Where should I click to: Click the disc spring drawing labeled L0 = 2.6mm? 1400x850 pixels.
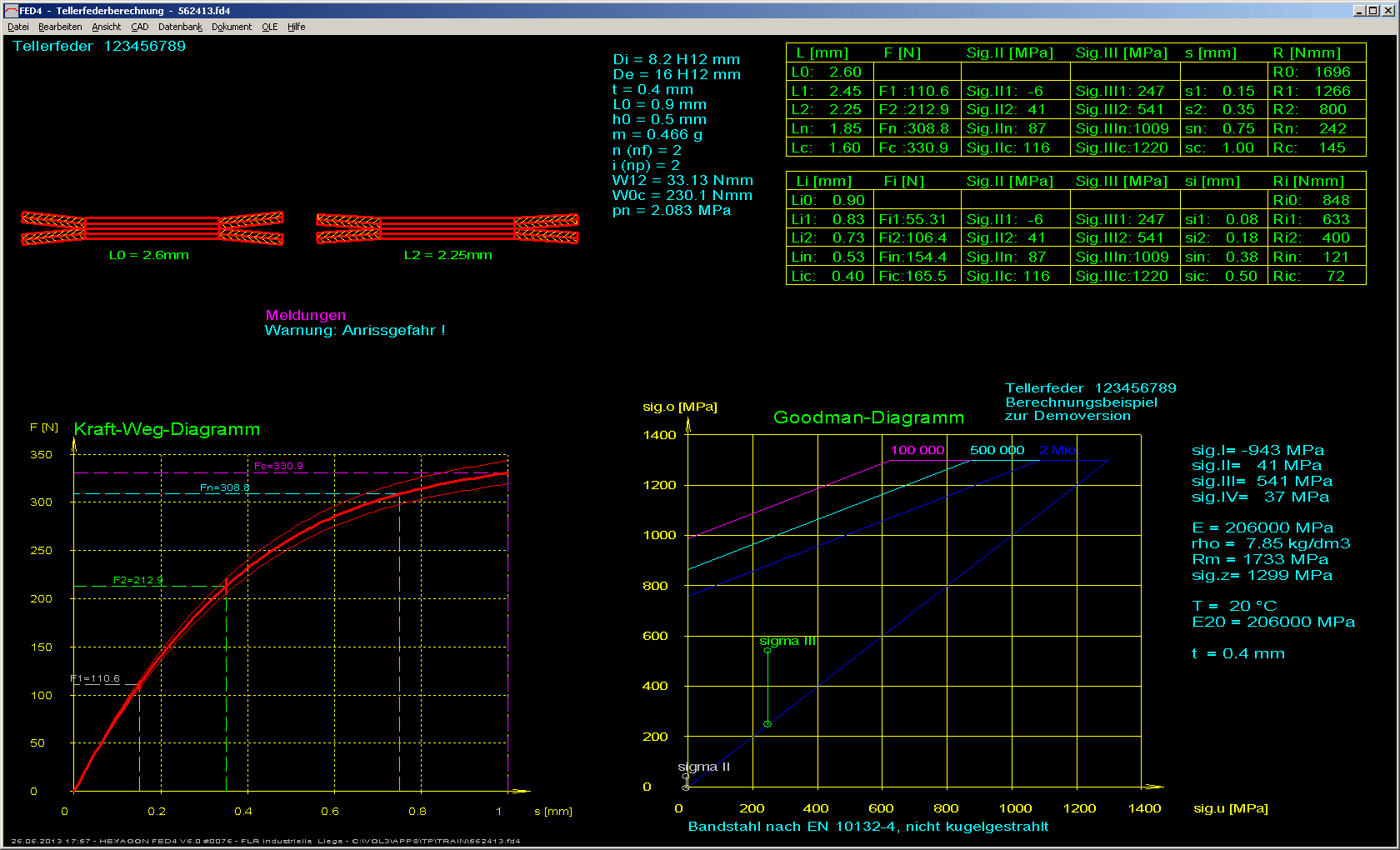152,228
